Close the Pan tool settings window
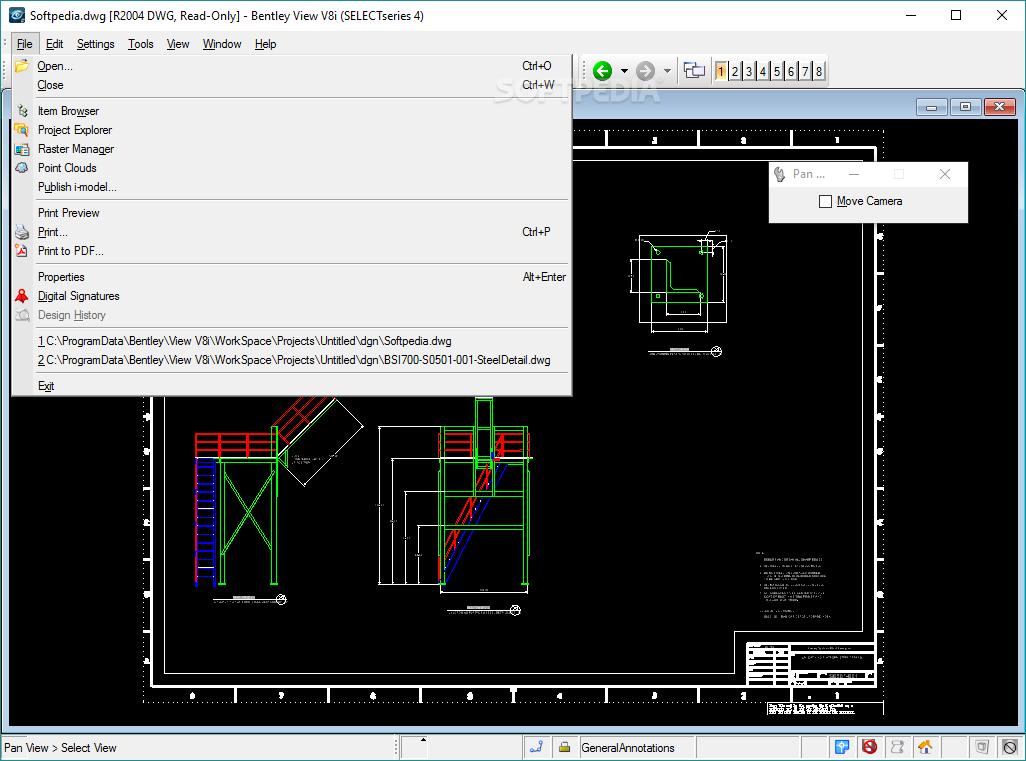Viewport: 1026px width, 761px height. pos(945,174)
